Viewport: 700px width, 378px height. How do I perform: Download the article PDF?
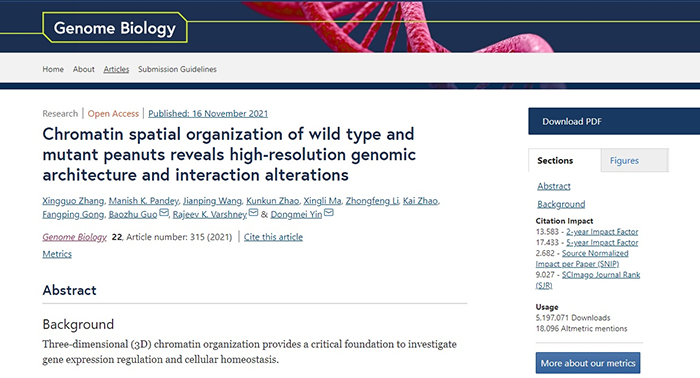tap(614, 121)
